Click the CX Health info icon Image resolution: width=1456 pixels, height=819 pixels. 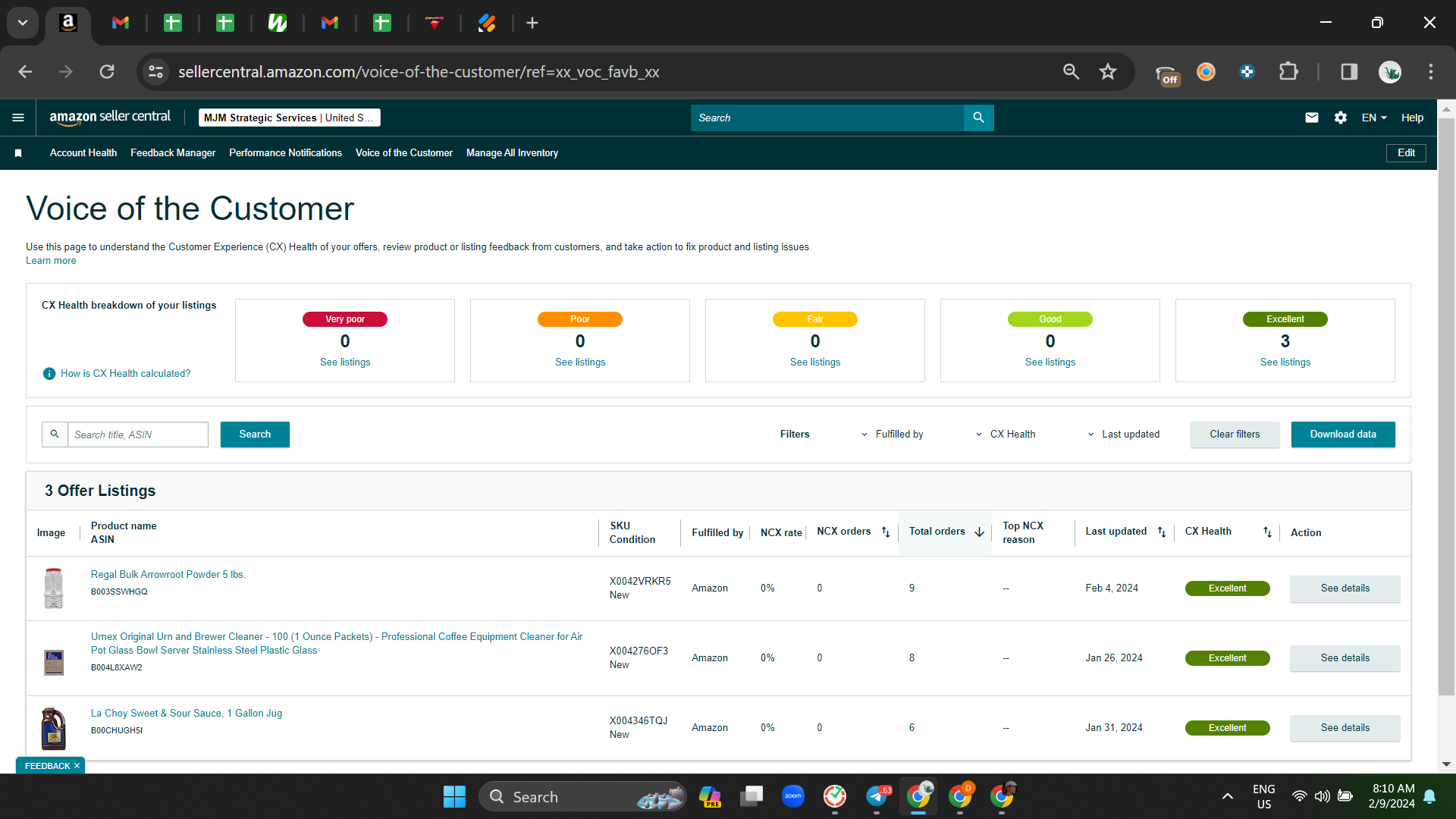pyautogui.click(x=49, y=374)
